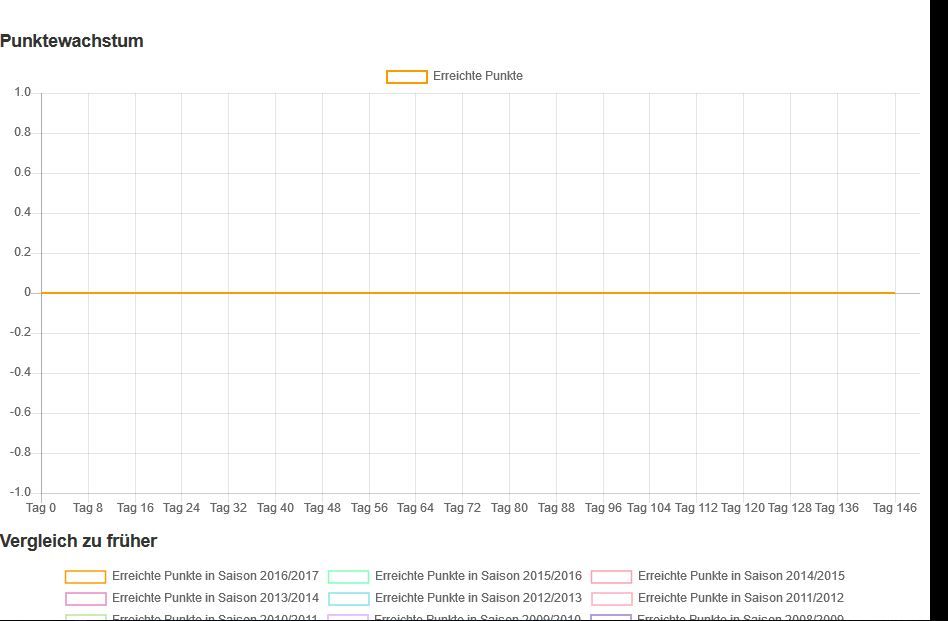Click the 'Erreichte Punkte' legend label
Image resolution: width=948 pixels, height=621 pixels.
coord(477,76)
